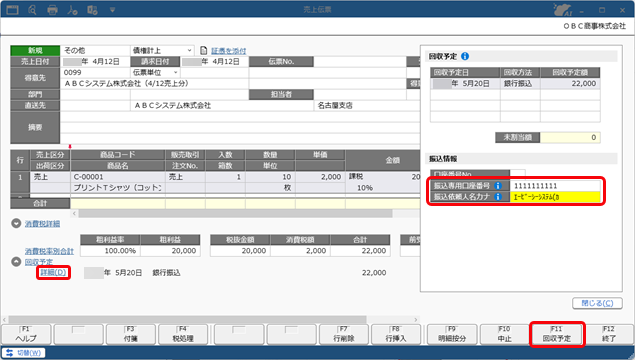Collapse the 消費税詳細 round arrow button
Viewport: 635px width, 360px height.
click(16, 224)
